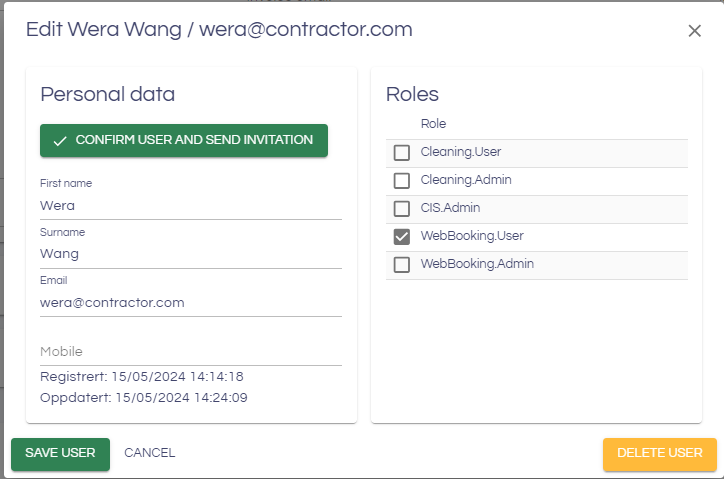This screenshot has width=724, height=479.
Task: Tick the Cleaning.User role checkbox
Action: (x=402, y=153)
